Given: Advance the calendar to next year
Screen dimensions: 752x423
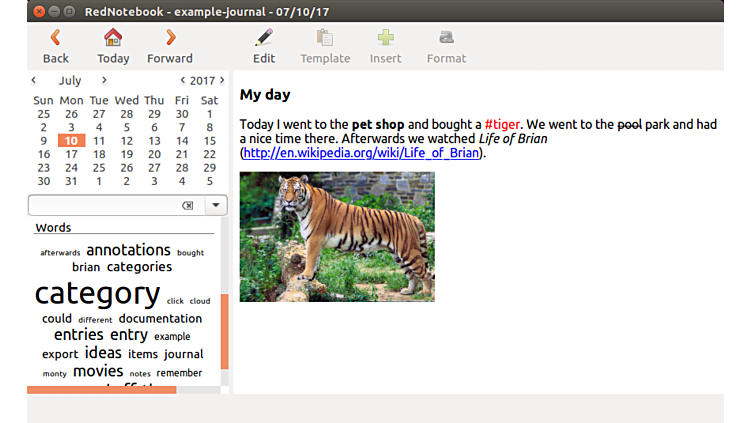Looking at the screenshot, I should (x=222, y=80).
